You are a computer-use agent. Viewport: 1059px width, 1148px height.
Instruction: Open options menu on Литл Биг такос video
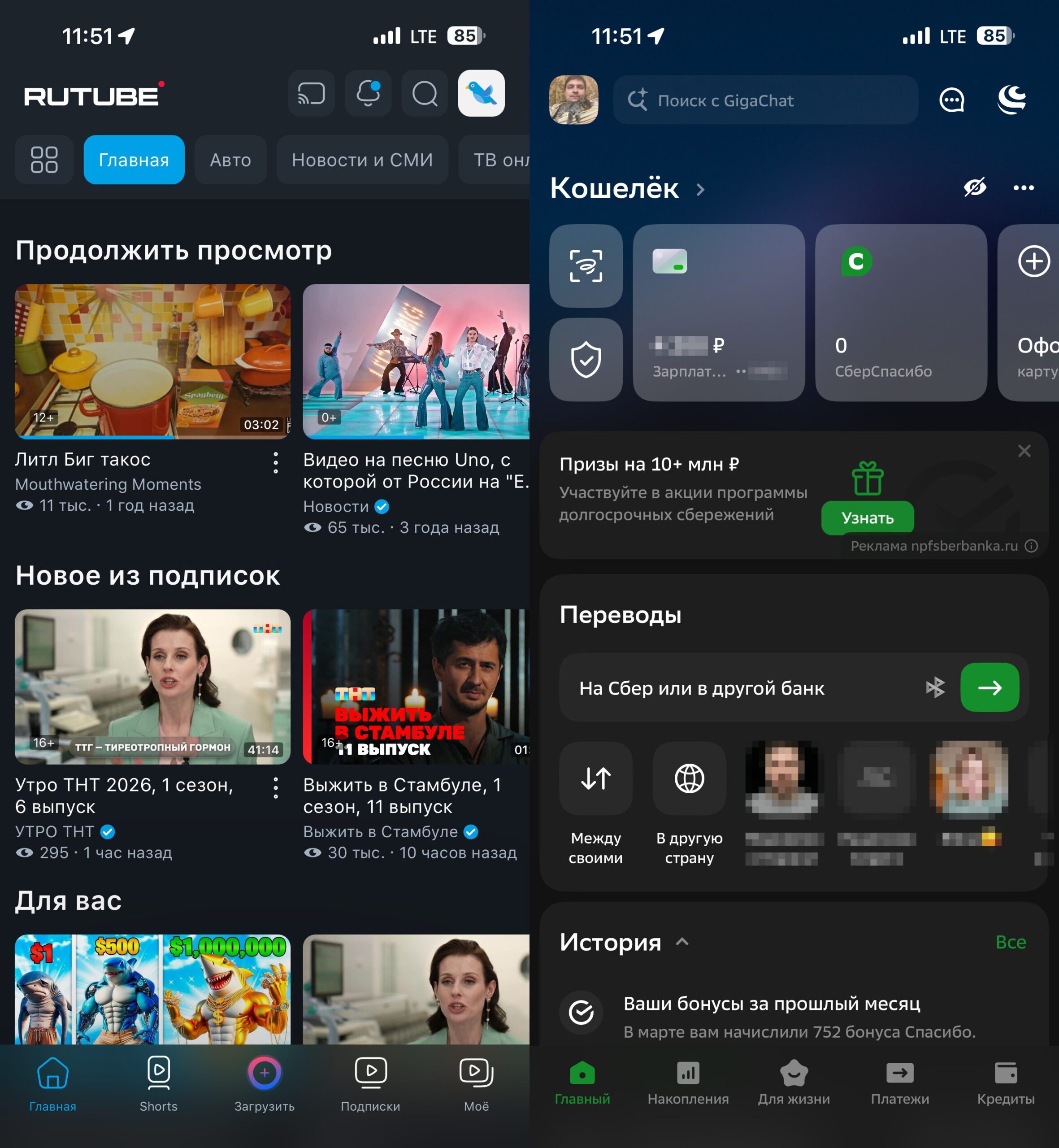click(276, 462)
